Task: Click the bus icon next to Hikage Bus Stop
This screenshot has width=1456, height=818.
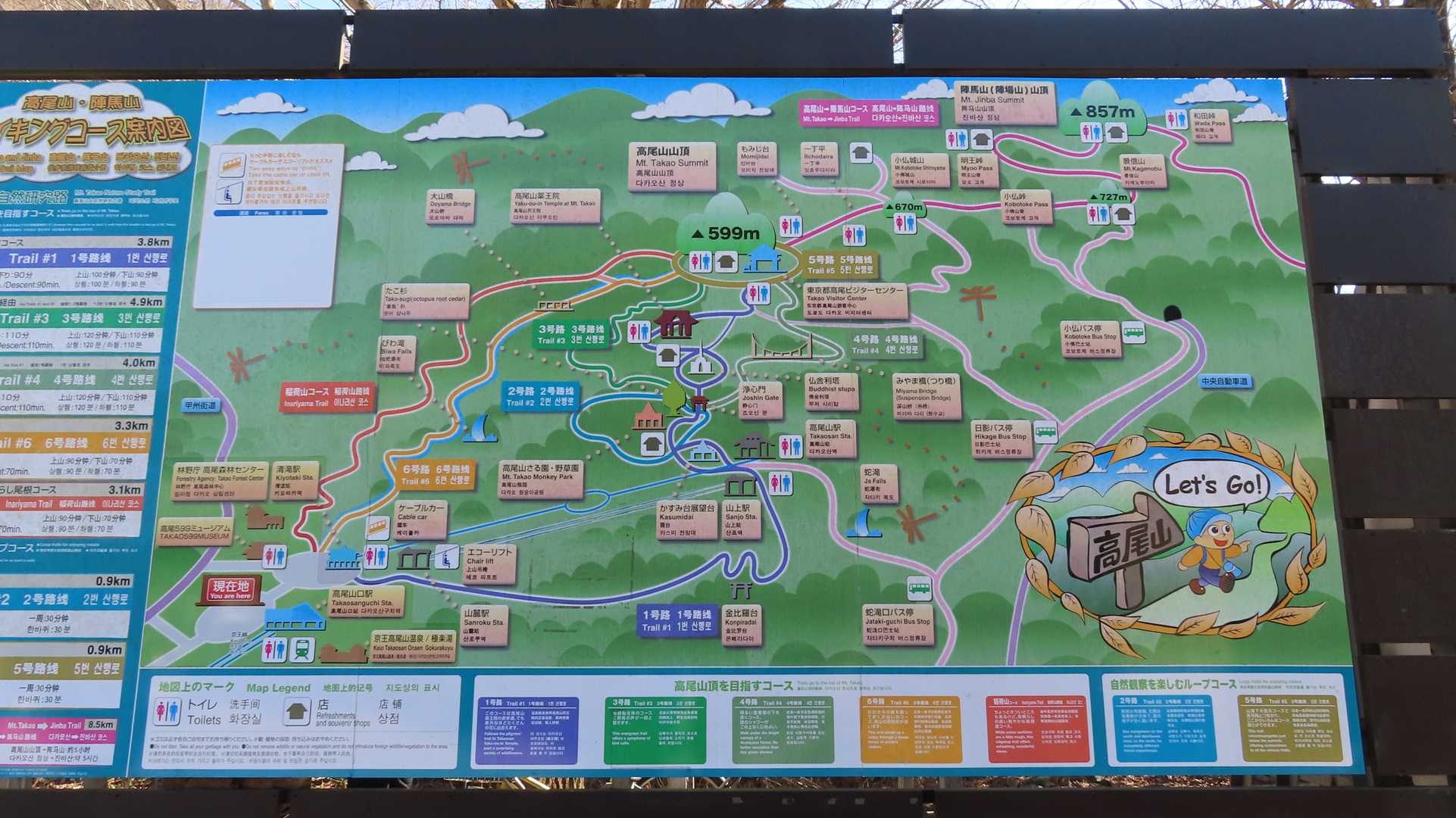Action: click(x=1045, y=432)
